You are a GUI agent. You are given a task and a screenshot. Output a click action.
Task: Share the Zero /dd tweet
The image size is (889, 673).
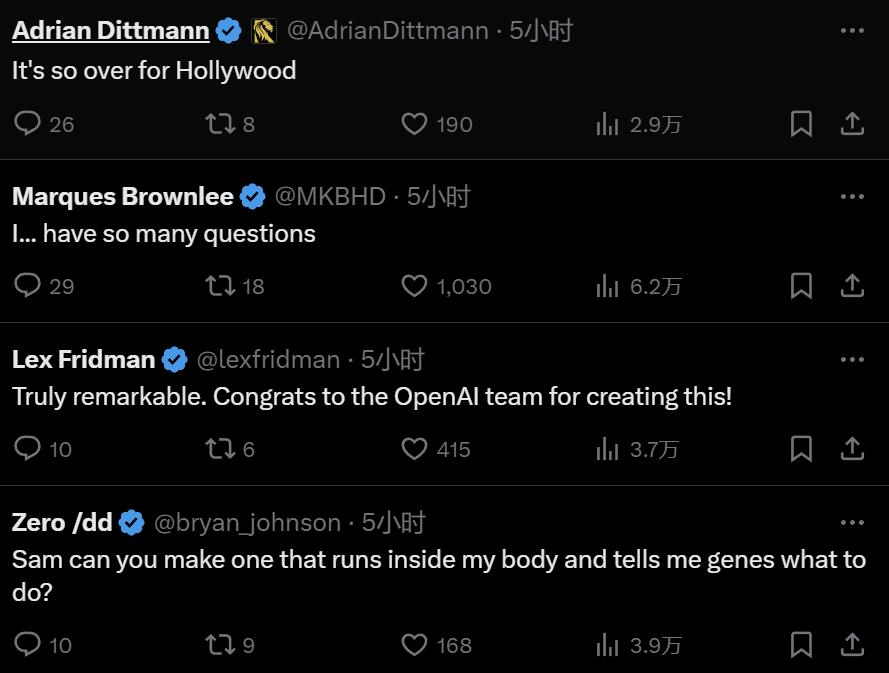[852, 645]
